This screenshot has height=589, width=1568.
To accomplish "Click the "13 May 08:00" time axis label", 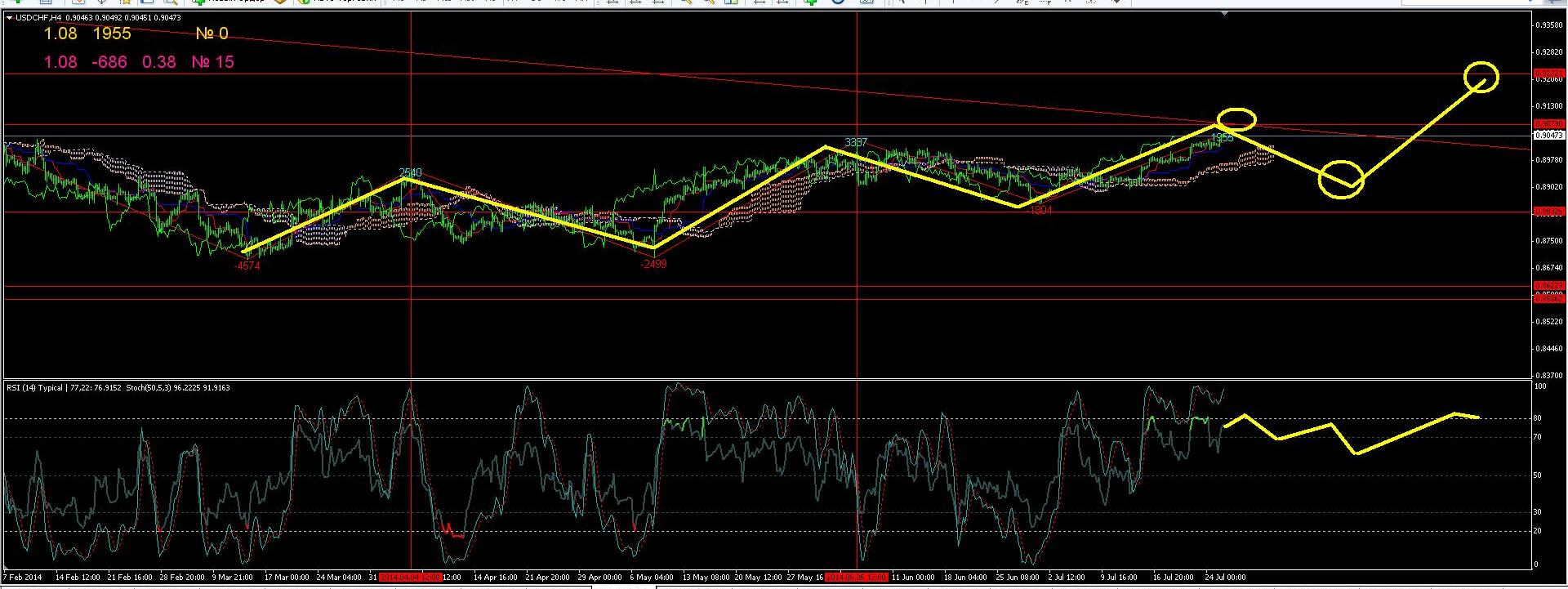I will (706, 578).
